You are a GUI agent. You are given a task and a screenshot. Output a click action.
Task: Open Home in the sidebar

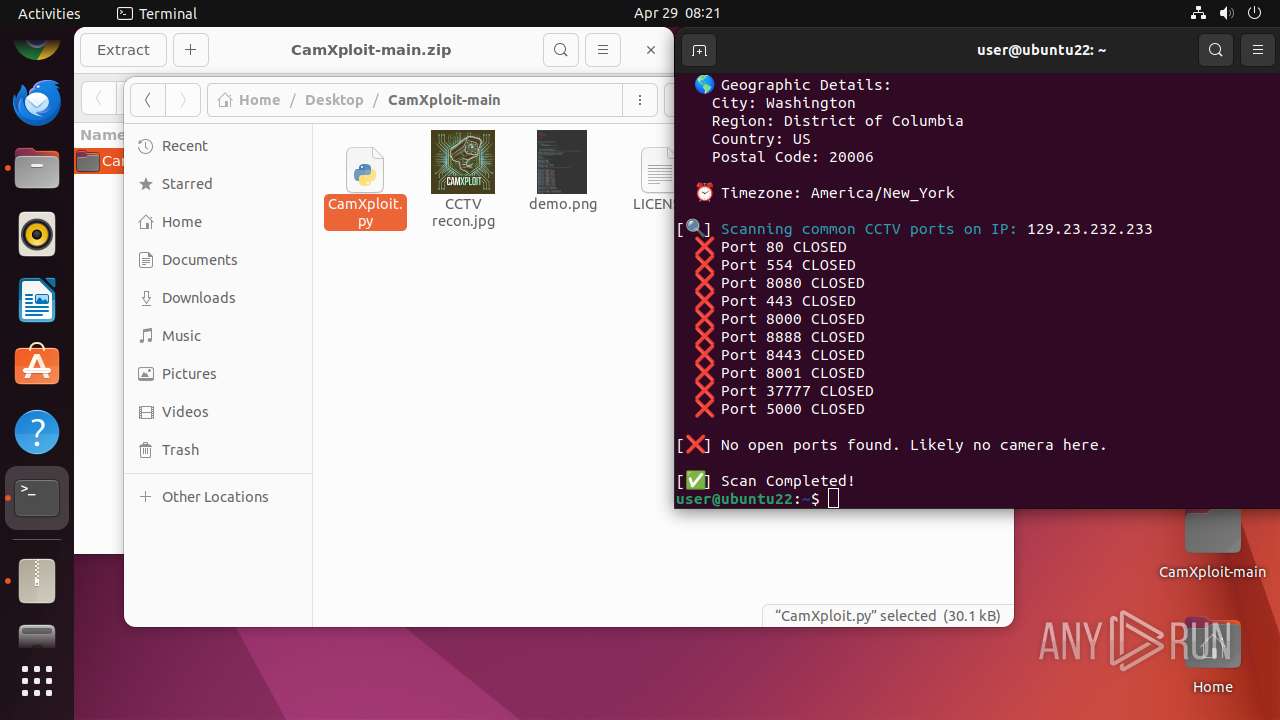coord(218,222)
